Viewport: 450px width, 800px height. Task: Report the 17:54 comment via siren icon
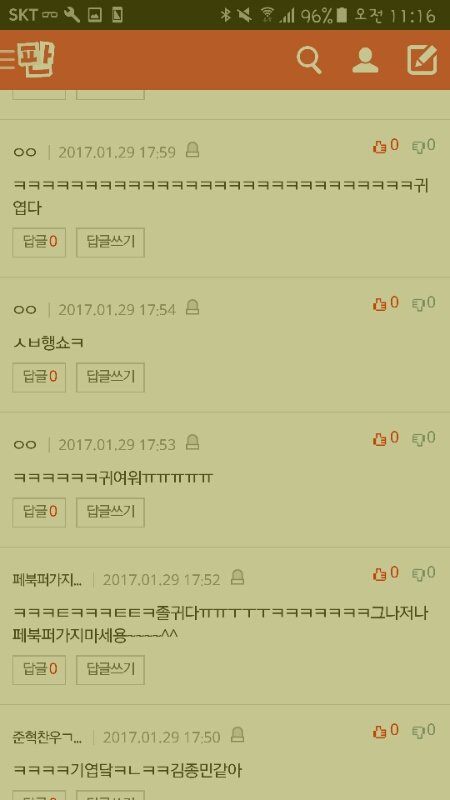point(192,308)
